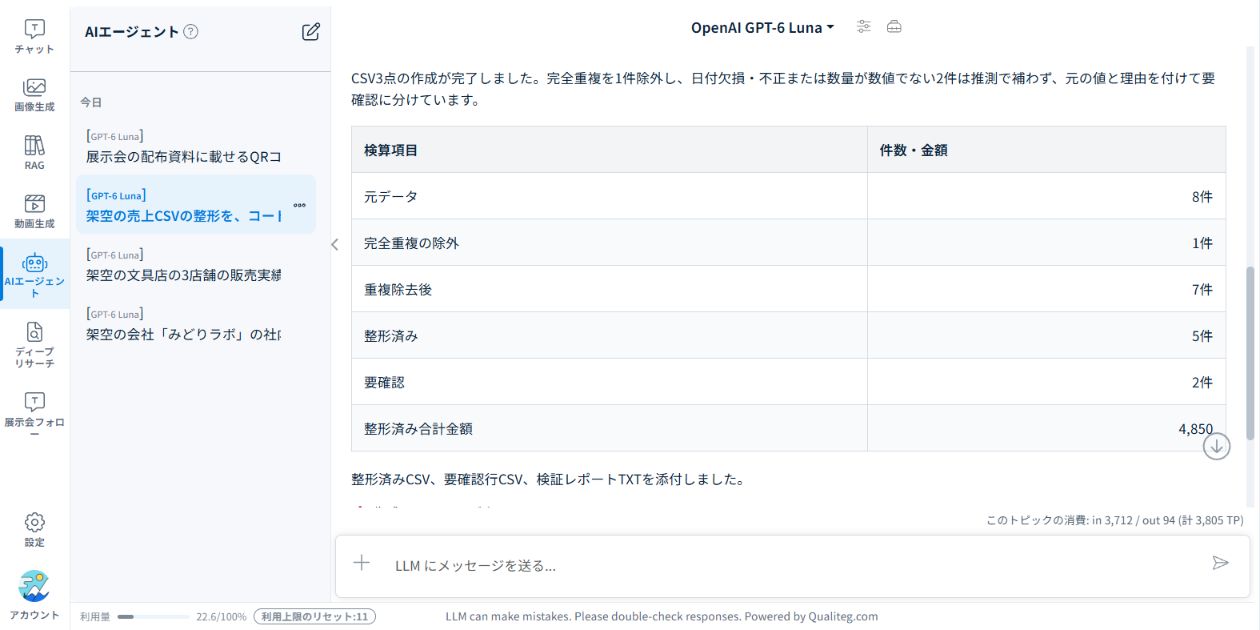This screenshot has height=630, width=1260.
Task: Select the AIエージェント robot icon
Action: coord(34,263)
